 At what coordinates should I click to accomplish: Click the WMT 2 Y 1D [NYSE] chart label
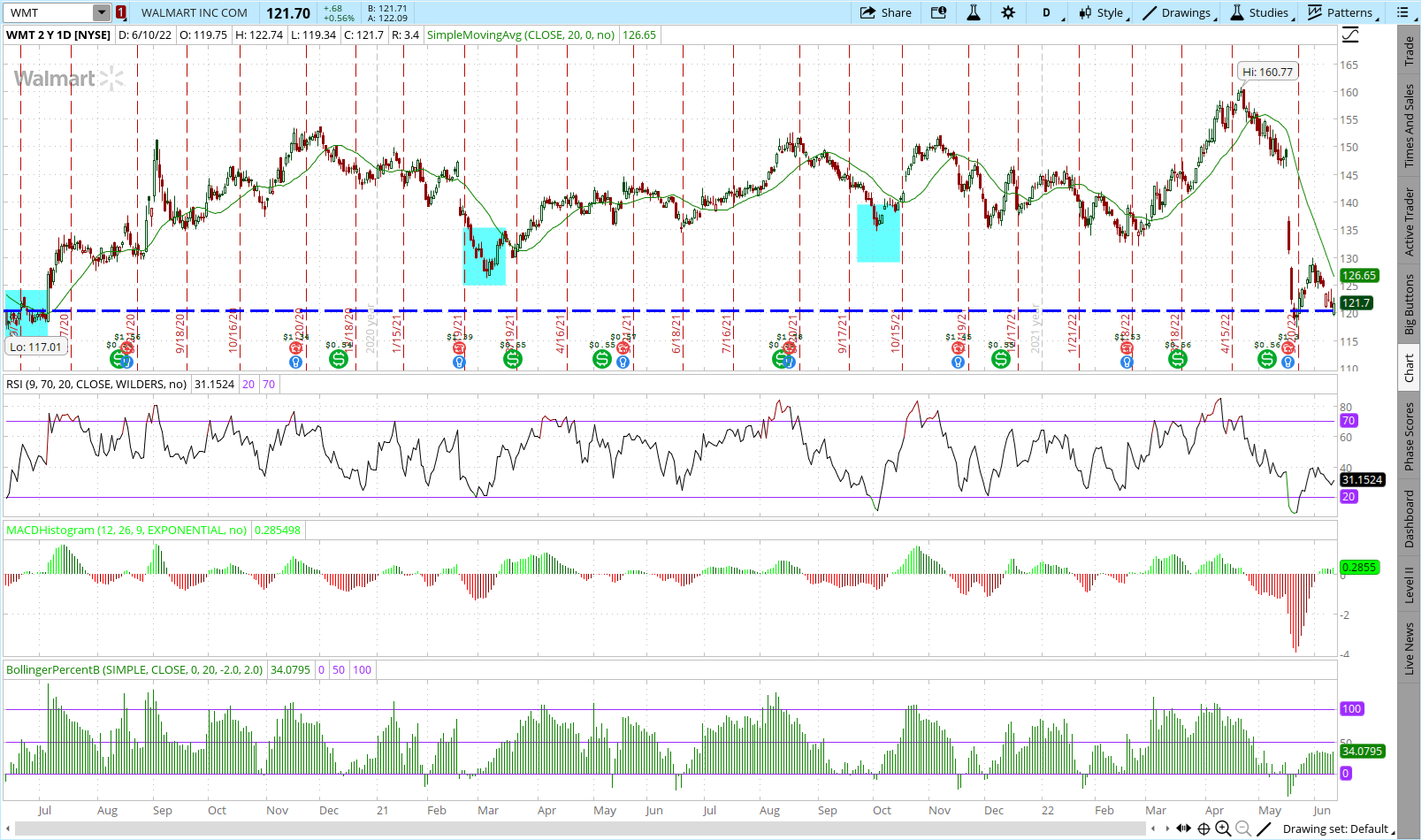[x=58, y=34]
